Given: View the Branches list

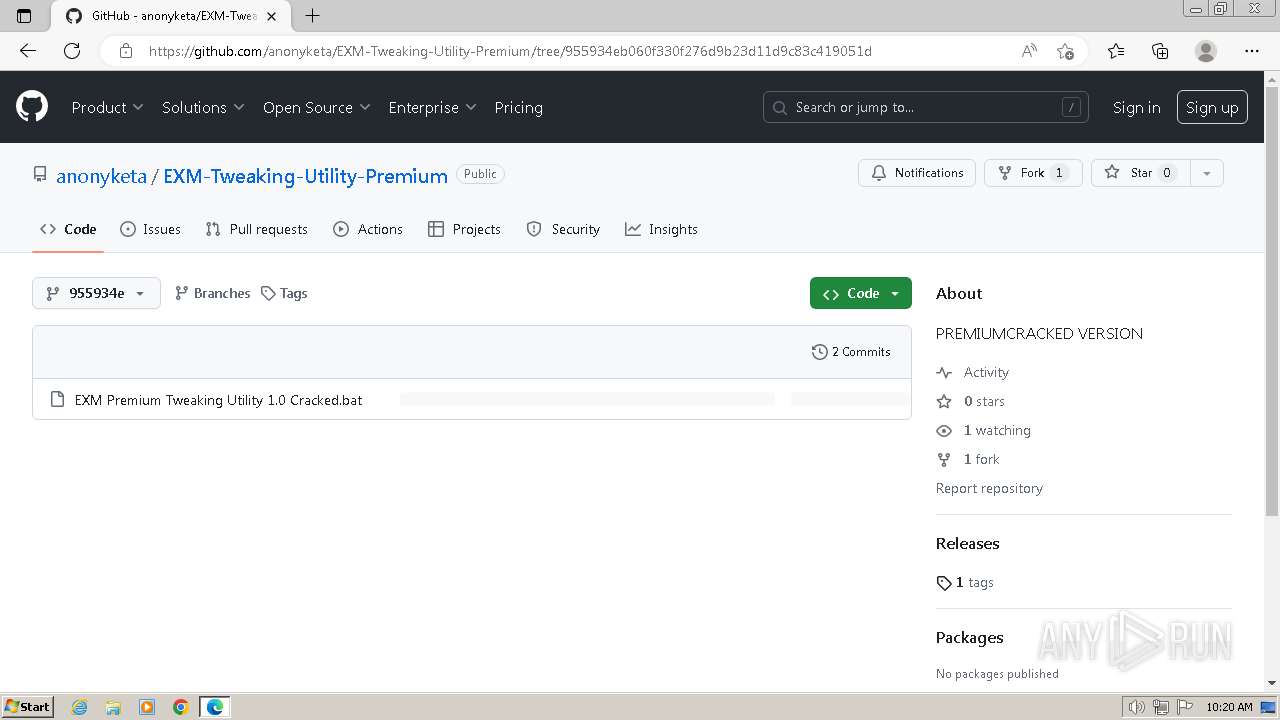Looking at the screenshot, I should click(212, 293).
